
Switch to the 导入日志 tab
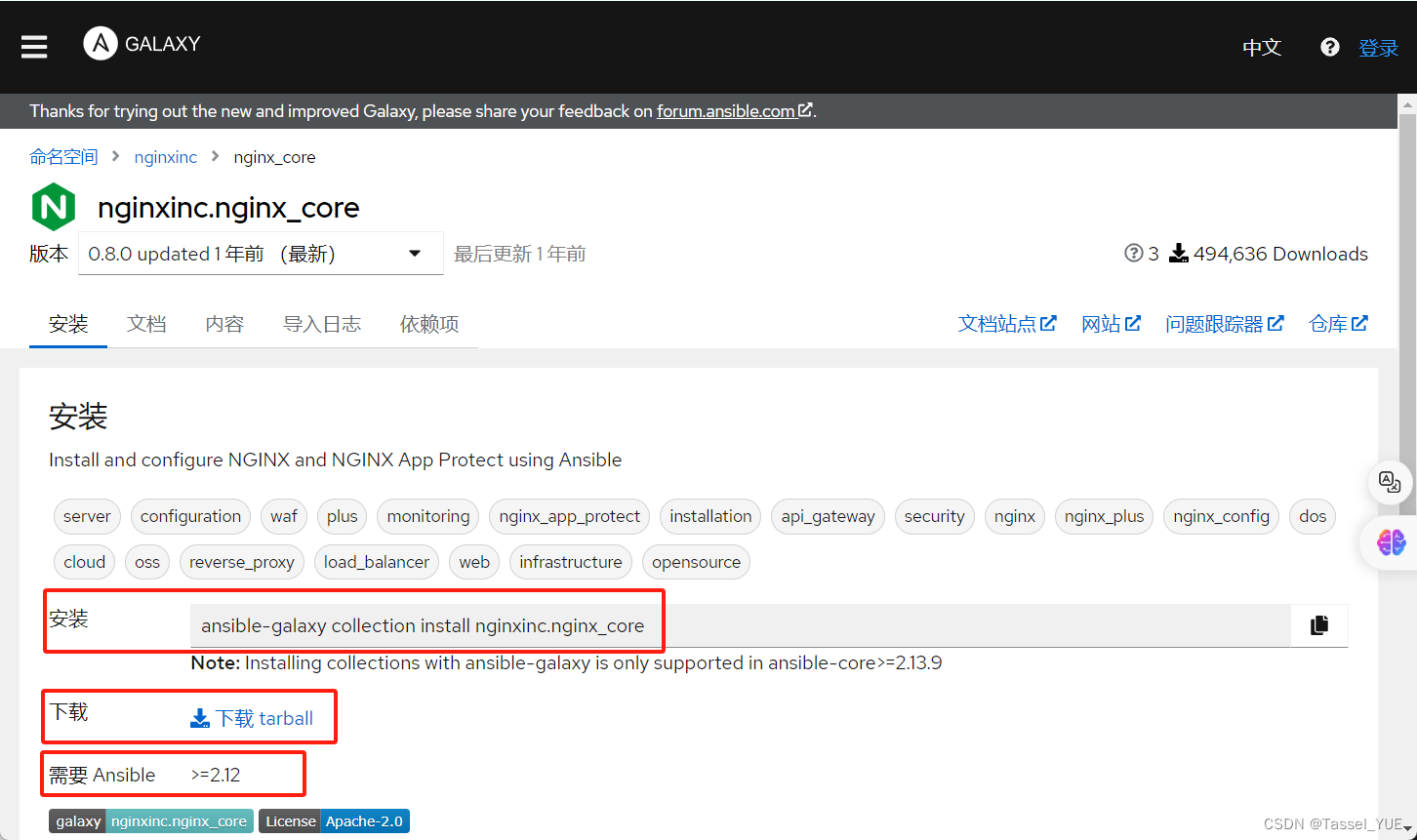point(322,324)
